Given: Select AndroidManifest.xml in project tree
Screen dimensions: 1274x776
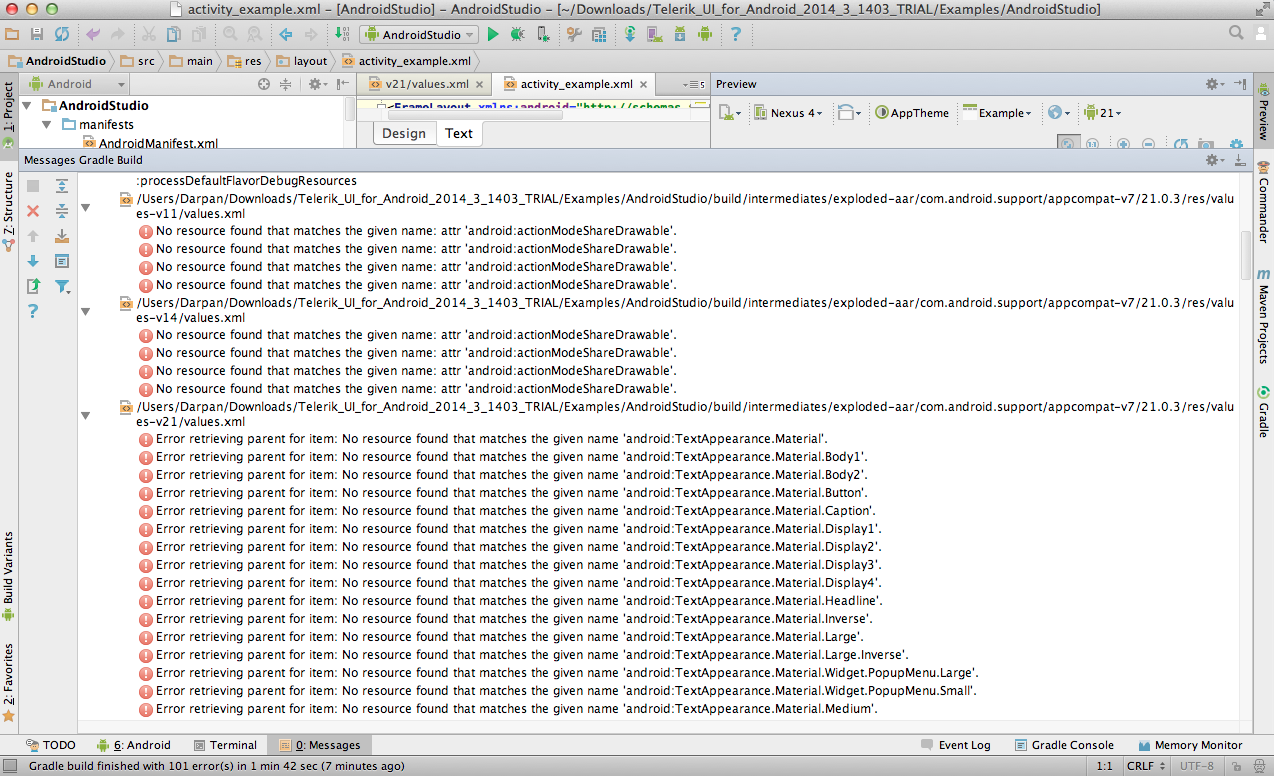Looking at the screenshot, I should coord(149,144).
